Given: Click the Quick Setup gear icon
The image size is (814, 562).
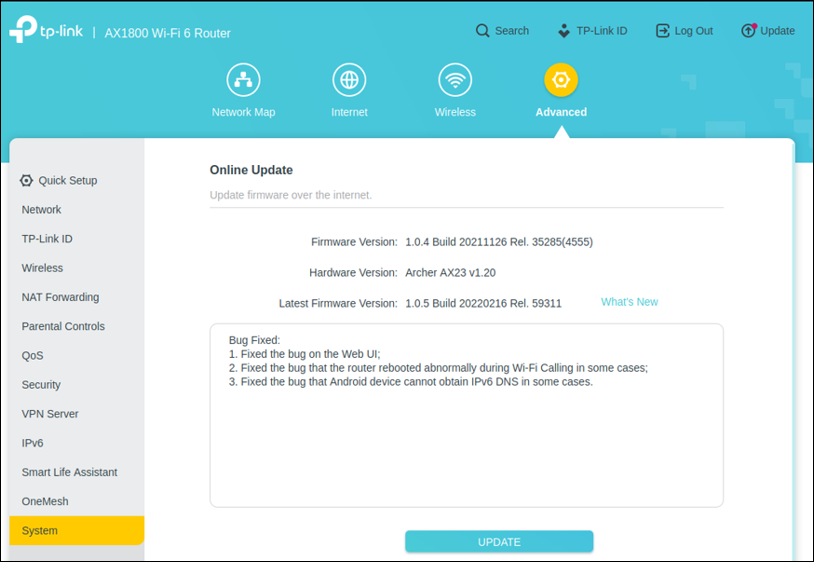Looking at the screenshot, I should tap(26, 181).
